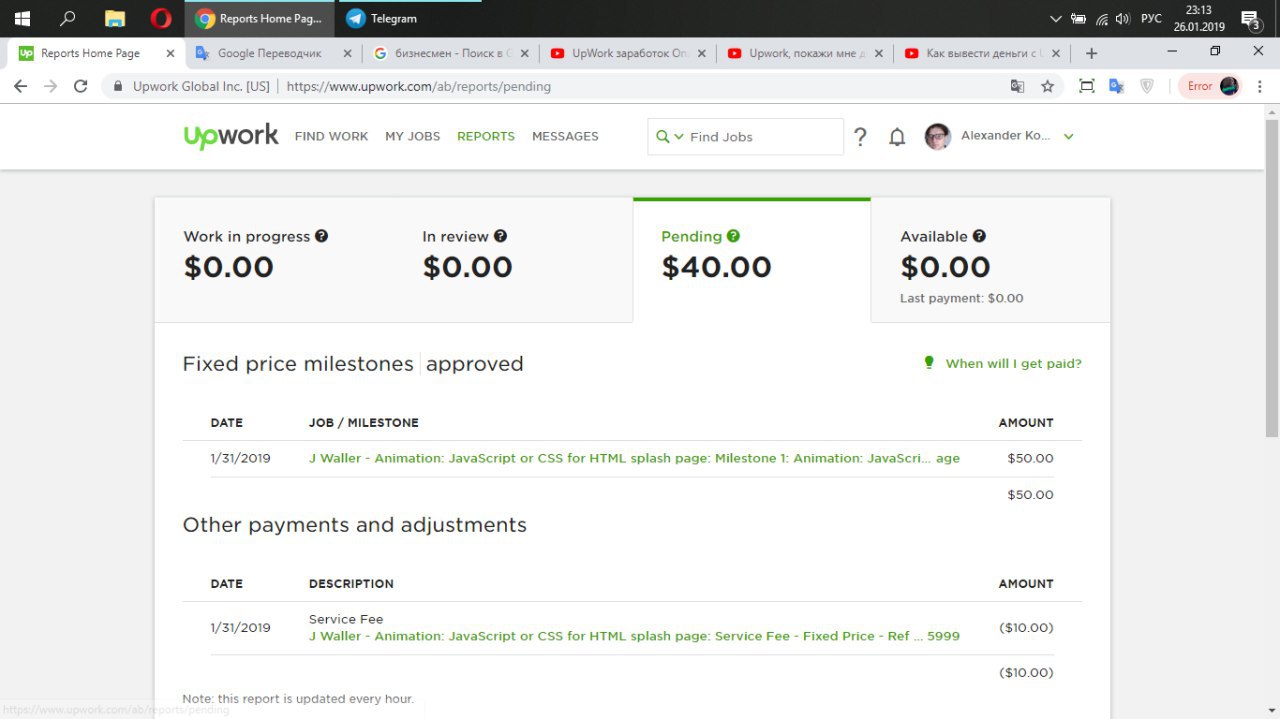Viewport: 1280px width, 719px height.
Task: Open the J Waller Service Fee link
Action: pos(634,636)
